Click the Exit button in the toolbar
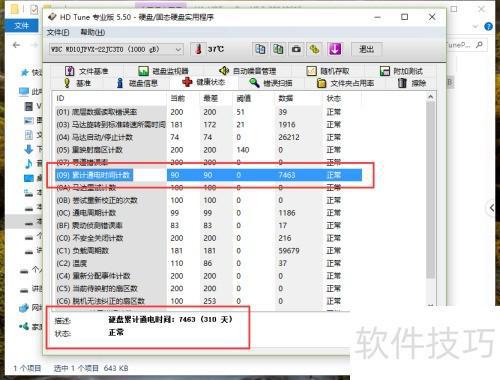Image resolution: width=500 pixels, height=380 pixels. coord(366,49)
